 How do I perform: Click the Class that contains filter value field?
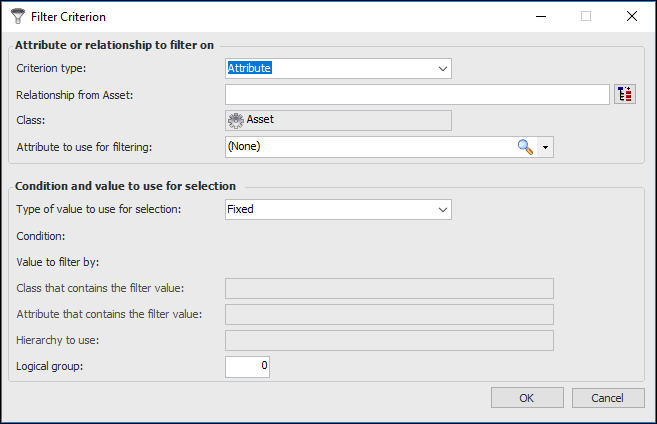(389, 289)
